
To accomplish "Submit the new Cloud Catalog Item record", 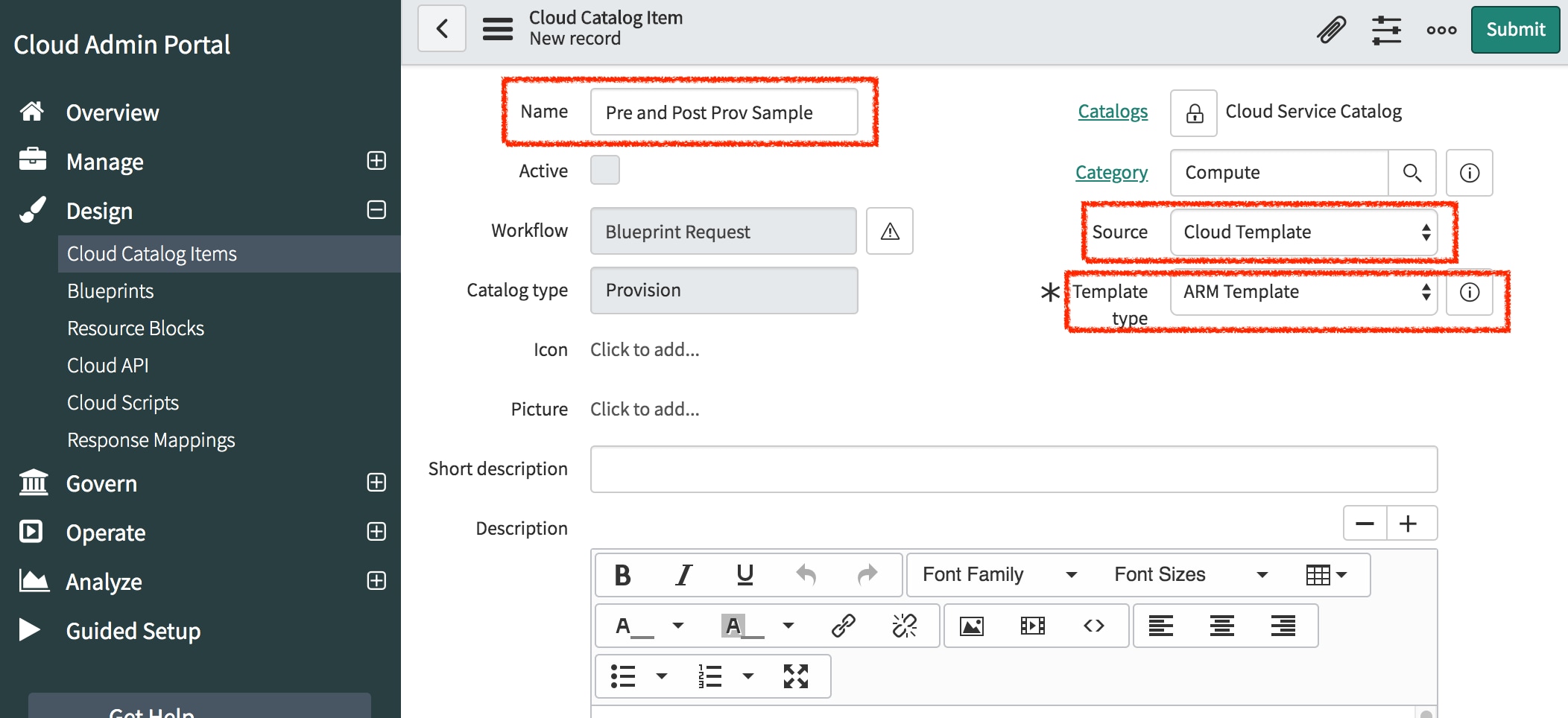I will pyautogui.click(x=1515, y=30).
